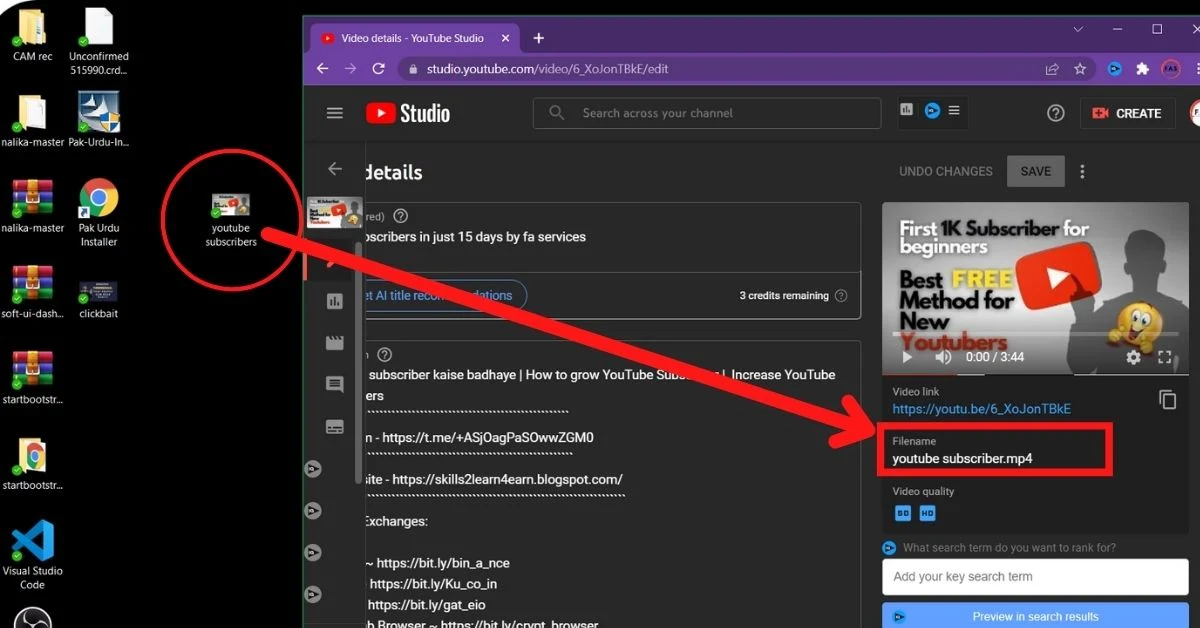Open the Chrome extensions puzzle icon
The height and width of the screenshot is (628, 1200).
[x=1142, y=69]
